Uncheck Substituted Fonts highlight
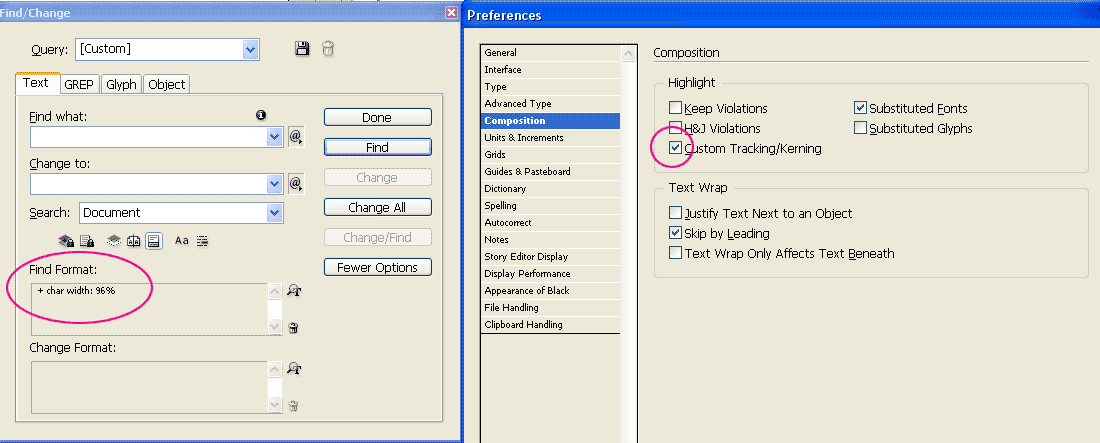Viewport: 1100px width, 443px height. coord(860,108)
